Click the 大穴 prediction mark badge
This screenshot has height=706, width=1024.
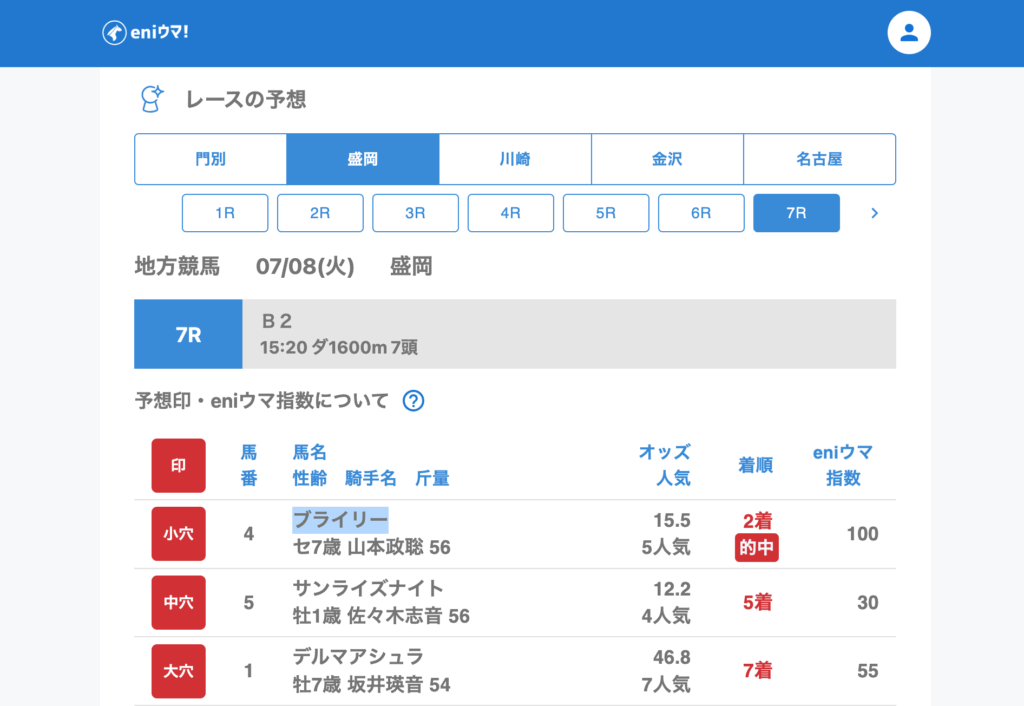[x=178, y=670]
